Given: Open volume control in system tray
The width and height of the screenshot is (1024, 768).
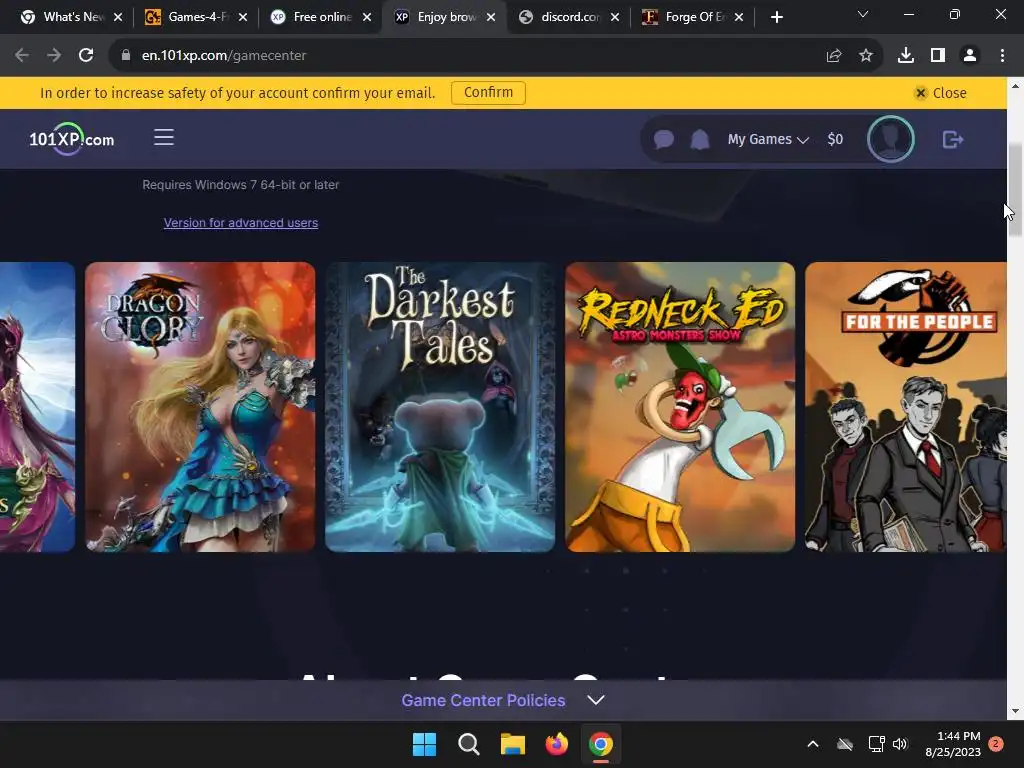Looking at the screenshot, I should click(x=900, y=744).
